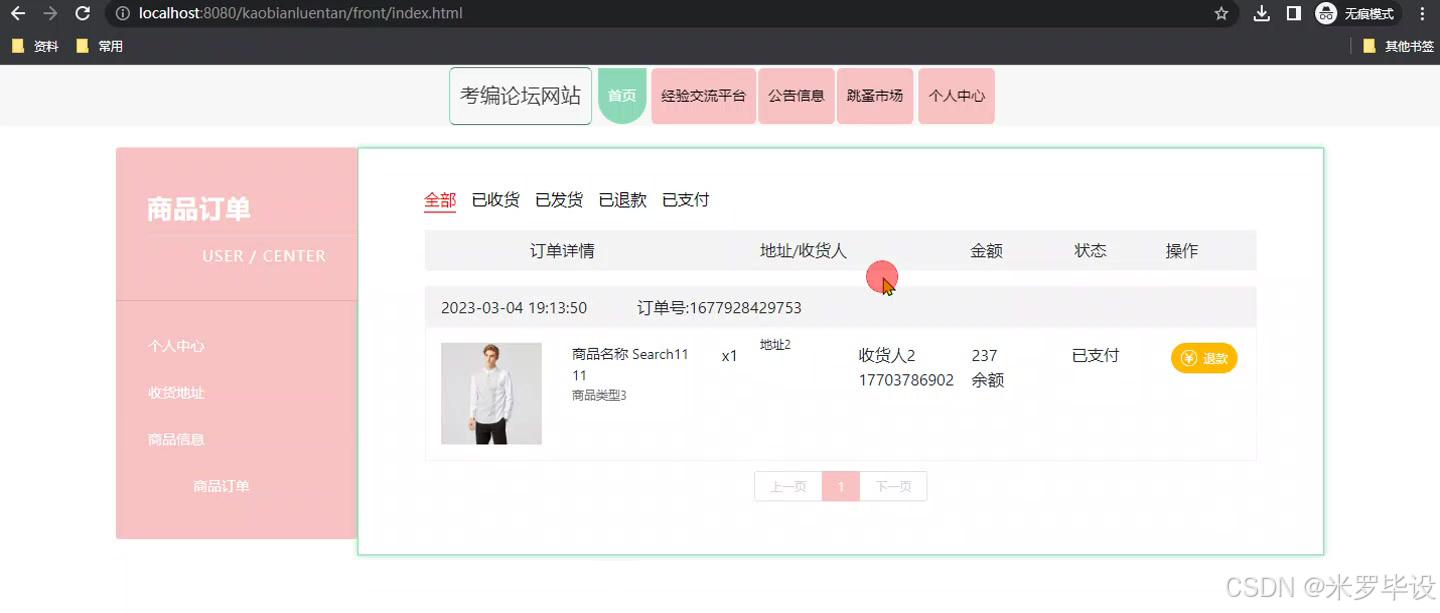Open 个人中心 in left sidebar
1440x613 pixels.
(x=176, y=346)
